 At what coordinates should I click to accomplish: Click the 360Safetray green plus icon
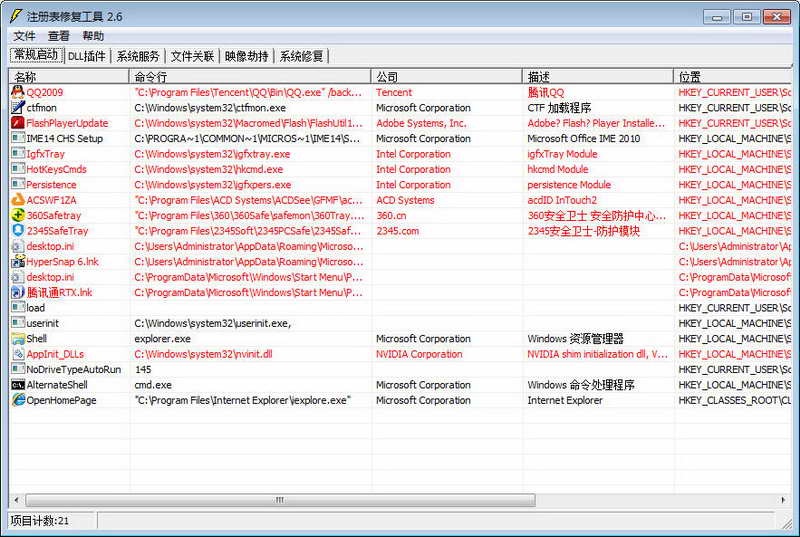(x=18, y=215)
